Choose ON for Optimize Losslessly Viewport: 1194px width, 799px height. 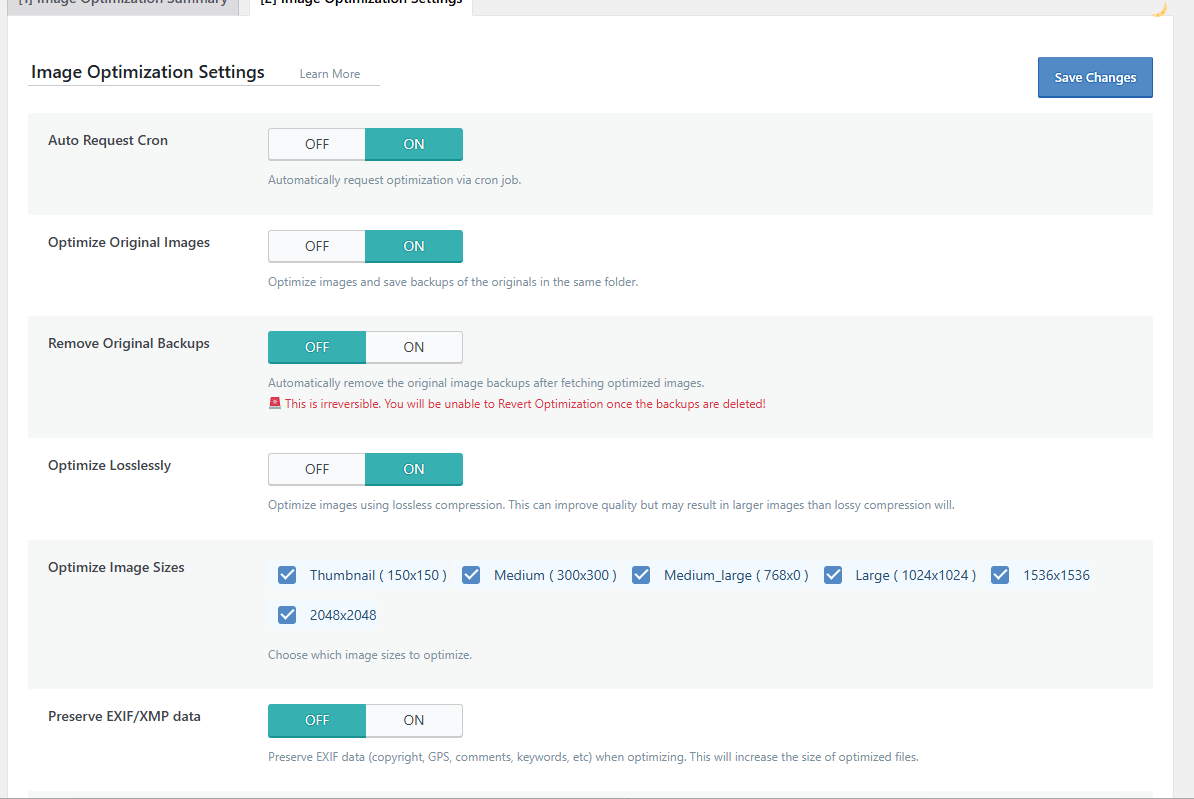click(x=413, y=469)
